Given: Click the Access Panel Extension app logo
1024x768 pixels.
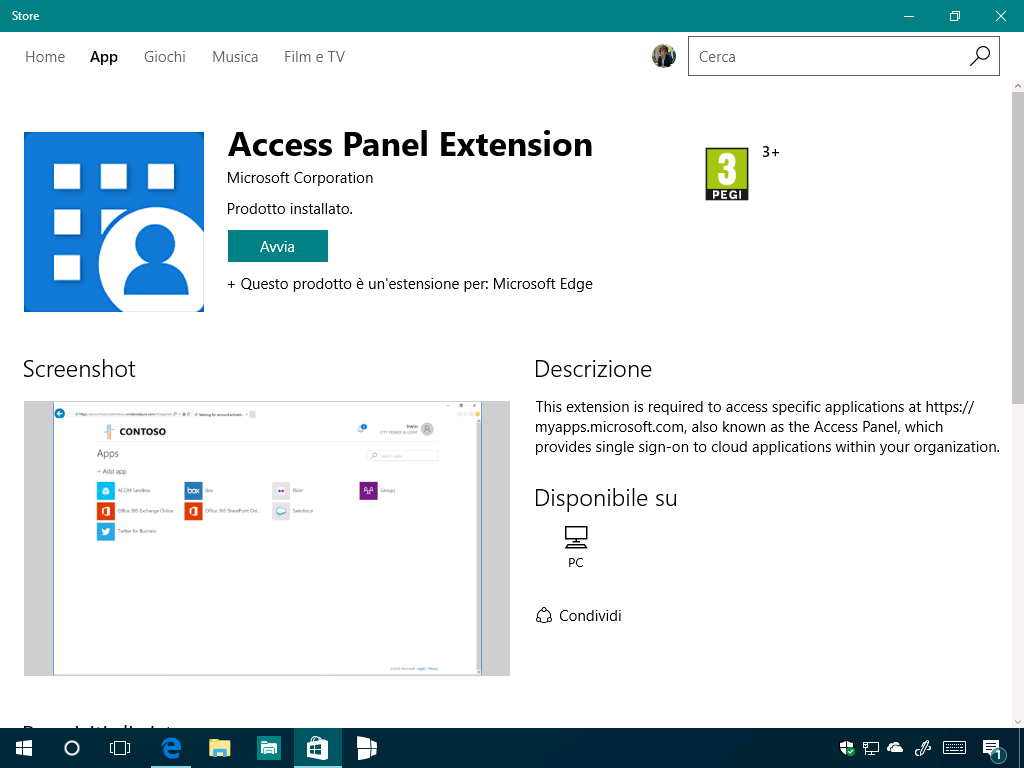Looking at the screenshot, I should click(x=114, y=222).
